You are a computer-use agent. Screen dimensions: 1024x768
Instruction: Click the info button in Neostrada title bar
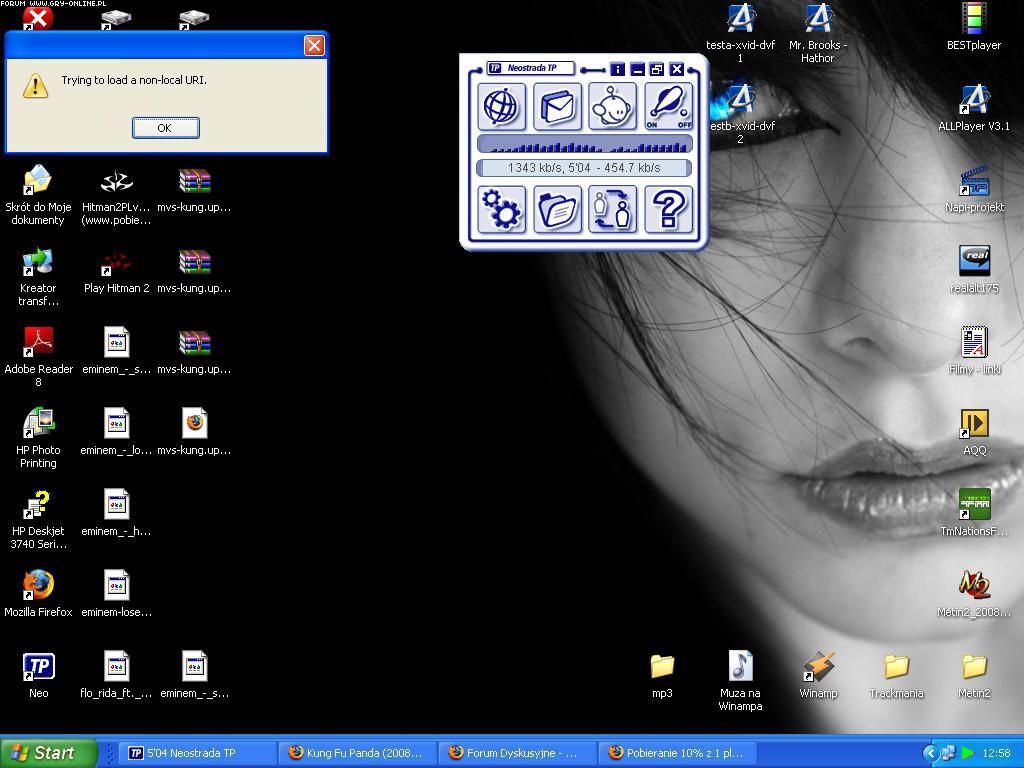pos(617,69)
